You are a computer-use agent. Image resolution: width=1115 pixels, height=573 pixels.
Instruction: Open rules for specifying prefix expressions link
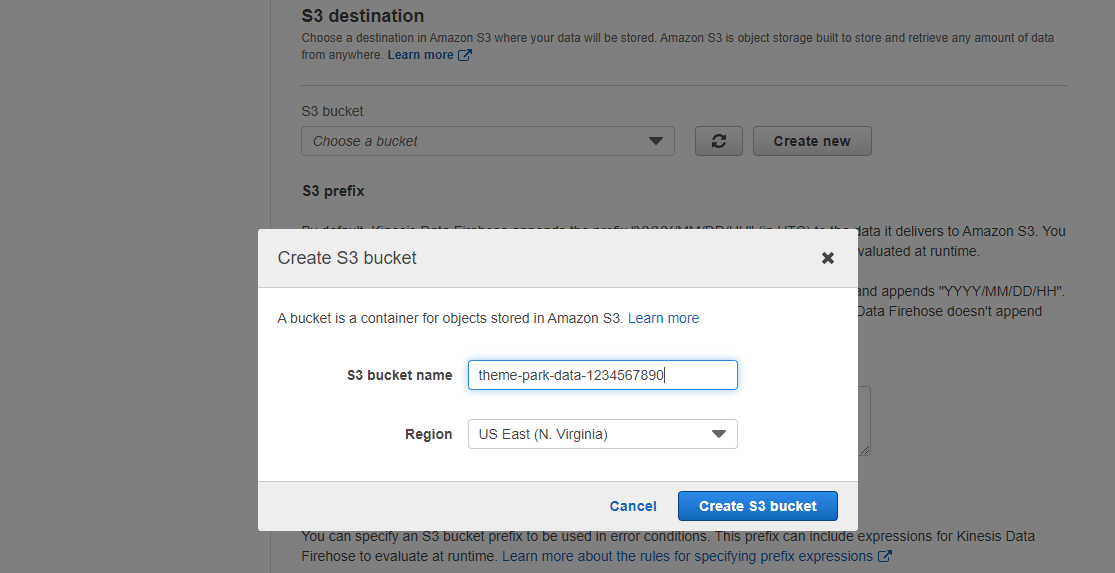coord(688,556)
